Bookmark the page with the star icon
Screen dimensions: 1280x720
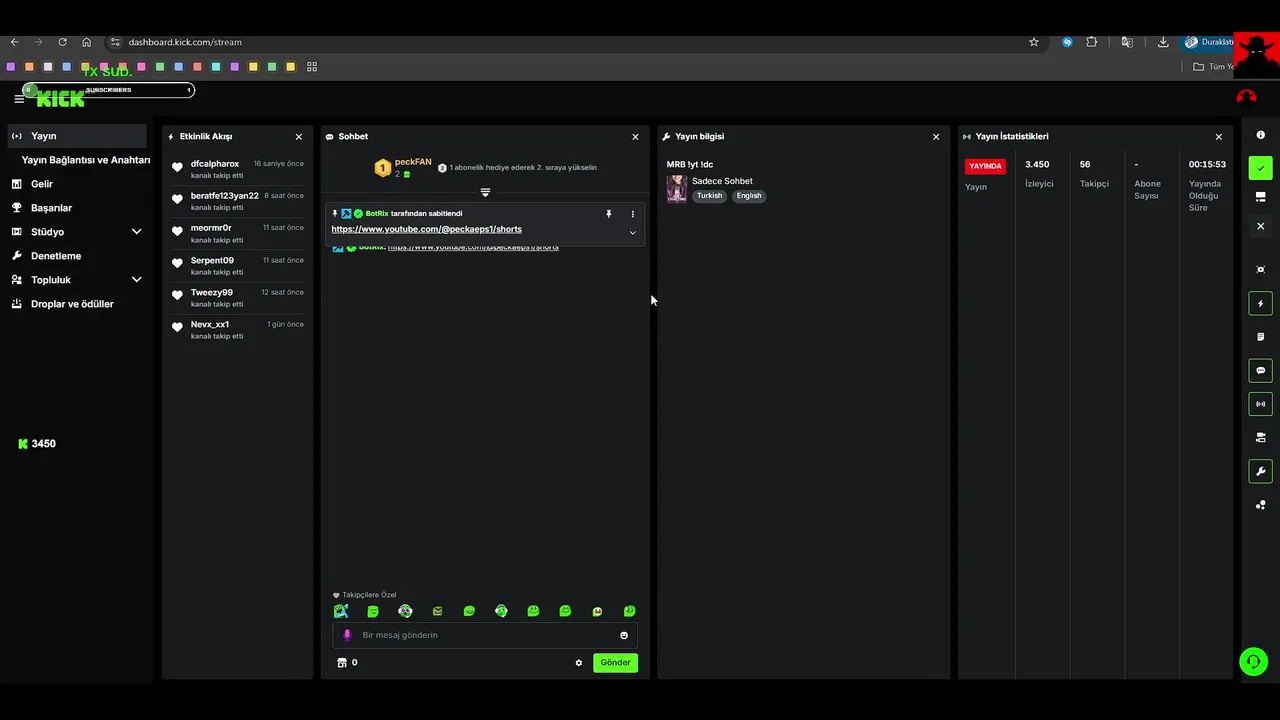[x=1034, y=42]
